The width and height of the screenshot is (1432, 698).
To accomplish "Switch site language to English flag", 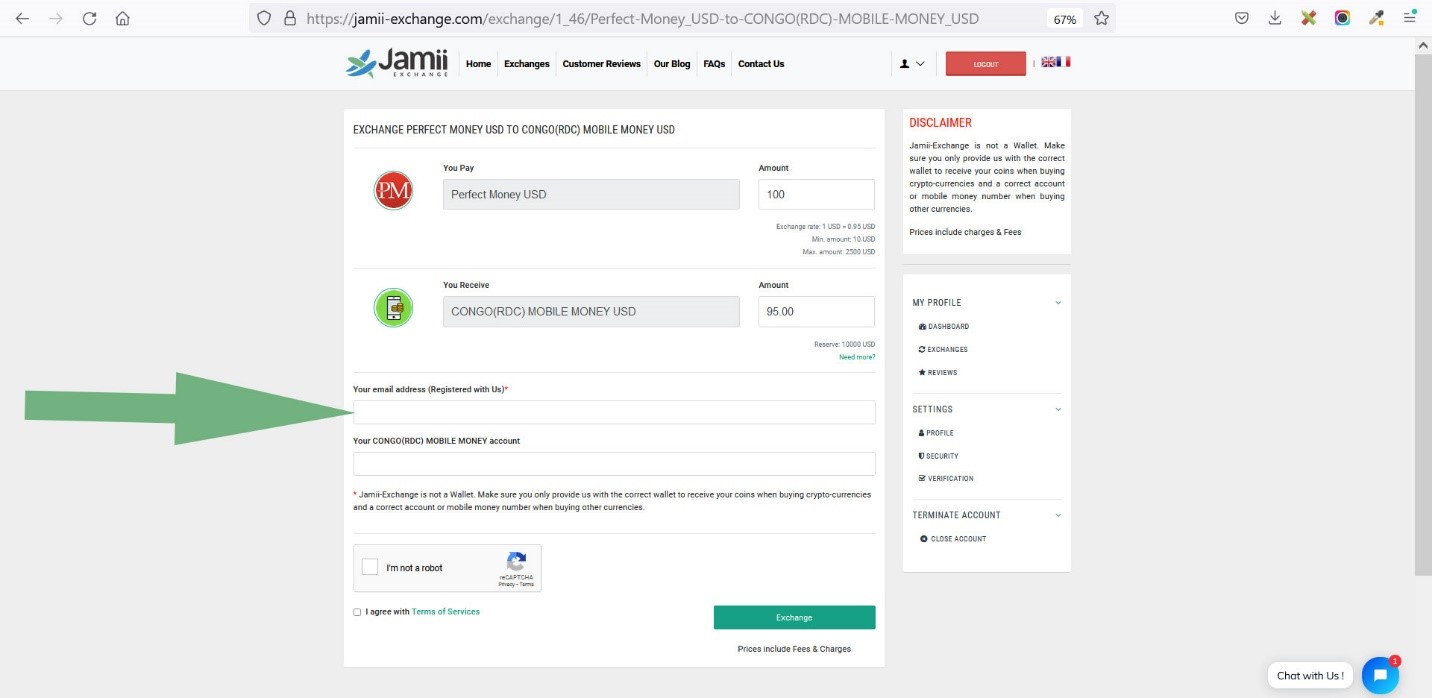I will pos(1048,62).
